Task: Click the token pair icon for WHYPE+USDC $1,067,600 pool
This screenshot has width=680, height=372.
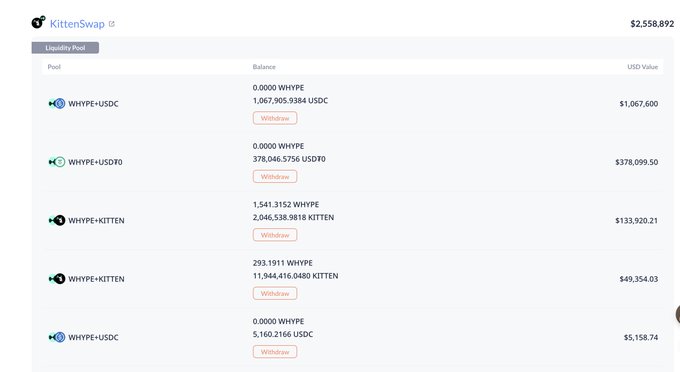Action: coord(57,104)
